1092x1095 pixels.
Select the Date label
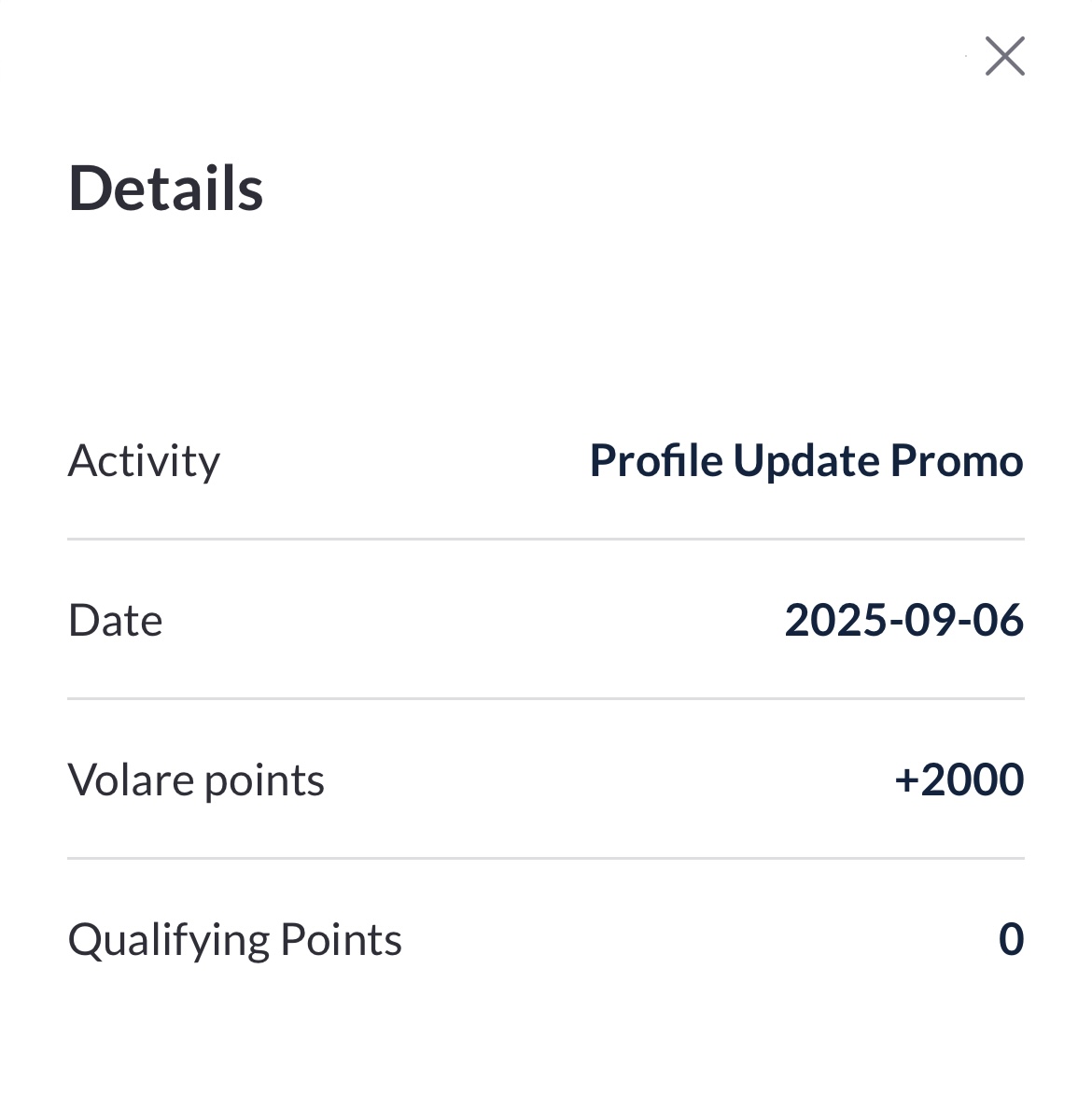(x=115, y=621)
